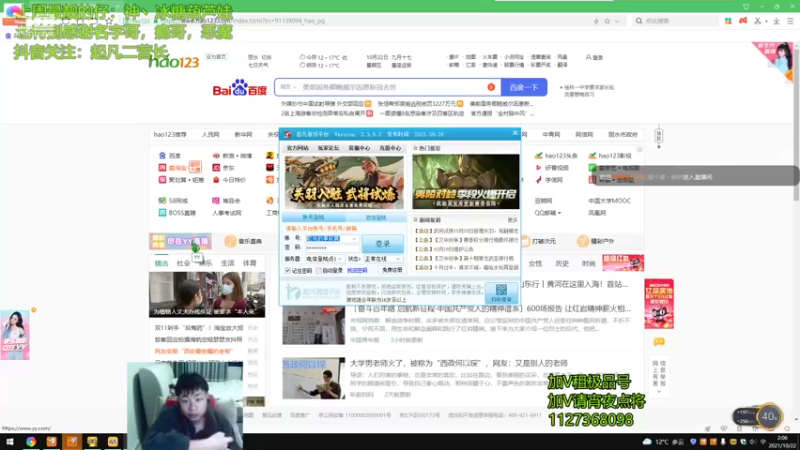Viewport: 800px width, 450px height.
Task: Toggle the 记住密码 checkbox
Action: [288, 270]
